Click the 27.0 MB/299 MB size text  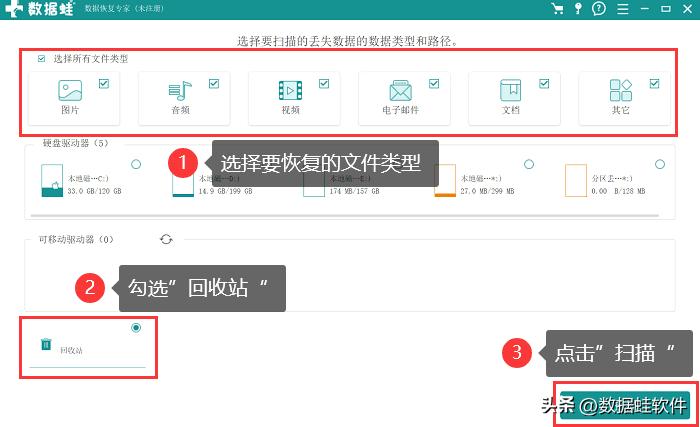[x=488, y=191]
